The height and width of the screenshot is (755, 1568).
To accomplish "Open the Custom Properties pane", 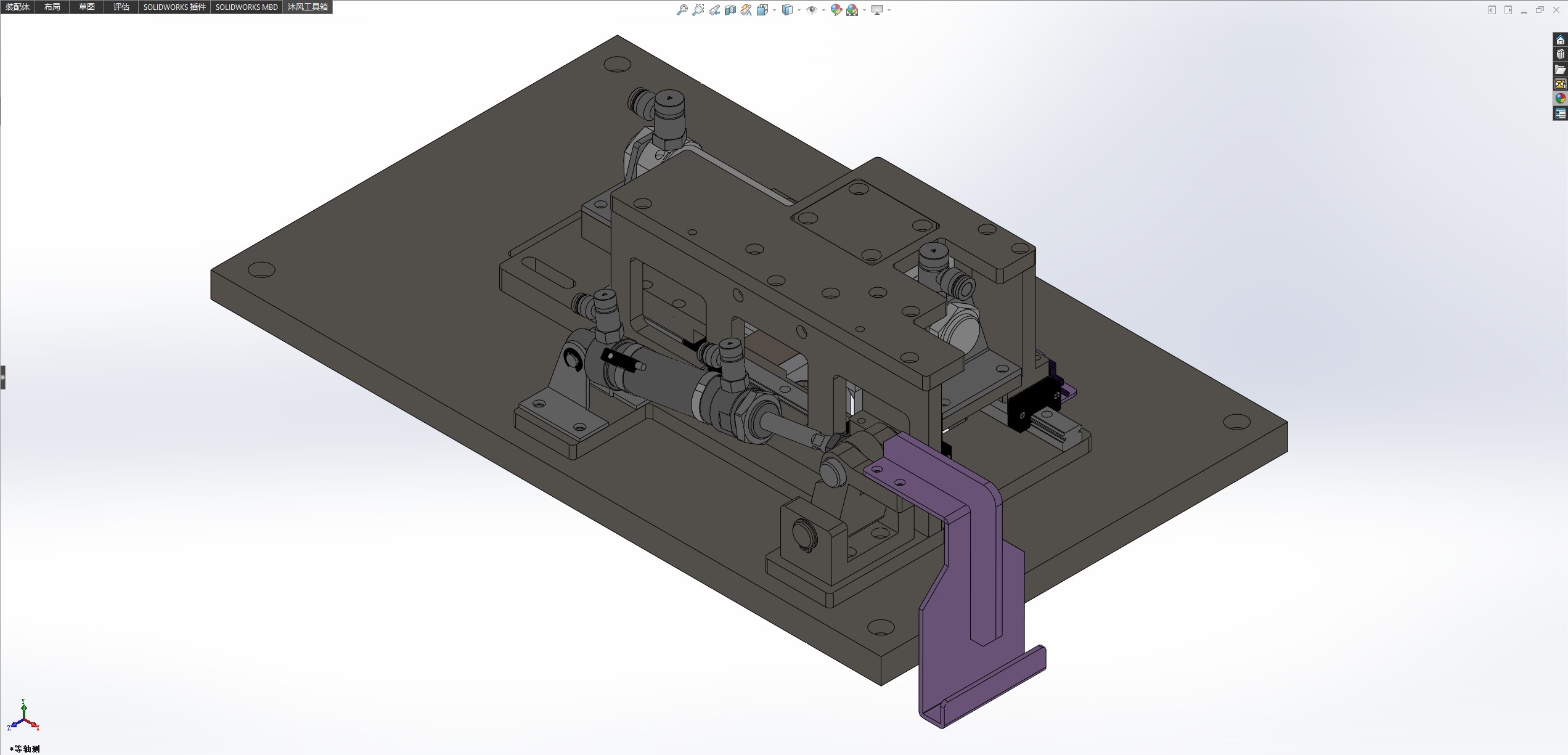I will point(1560,113).
